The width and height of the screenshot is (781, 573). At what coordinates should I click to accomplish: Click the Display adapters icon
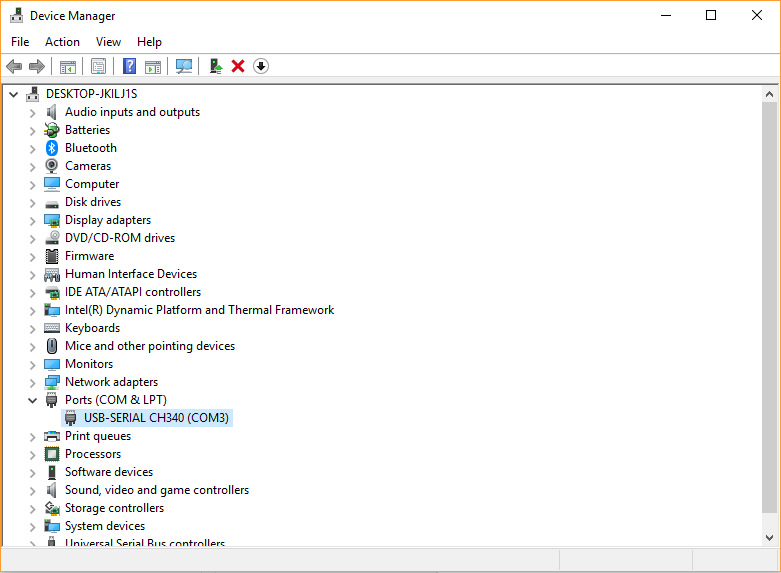tap(52, 220)
